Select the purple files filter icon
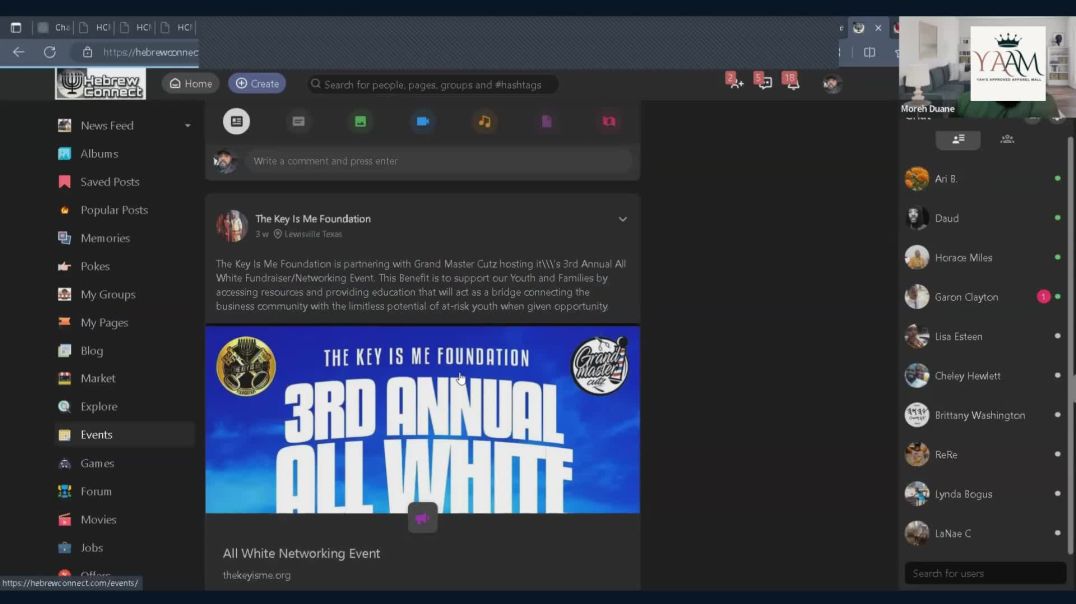 click(x=546, y=121)
